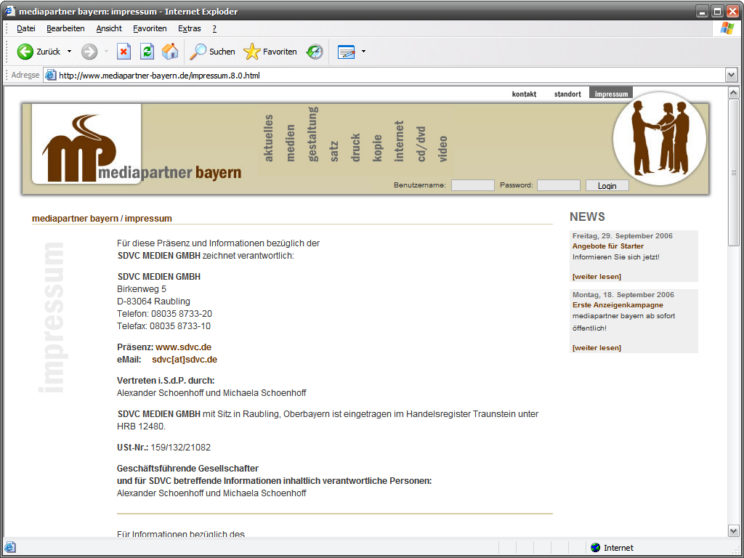This screenshot has width=744, height=558.
Task: Click the USt-Nr. 159/132/21082 text
Action: point(164,447)
